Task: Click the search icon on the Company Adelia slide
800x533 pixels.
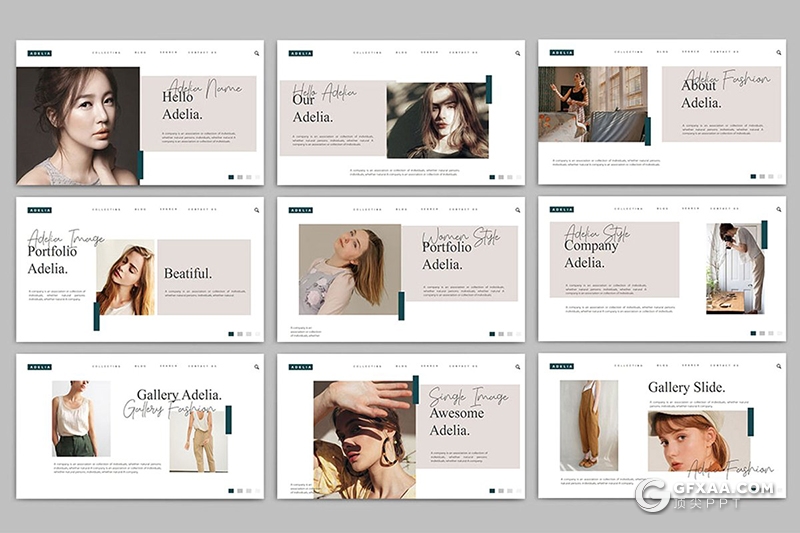Action: pyautogui.click(x=778, y=210)
